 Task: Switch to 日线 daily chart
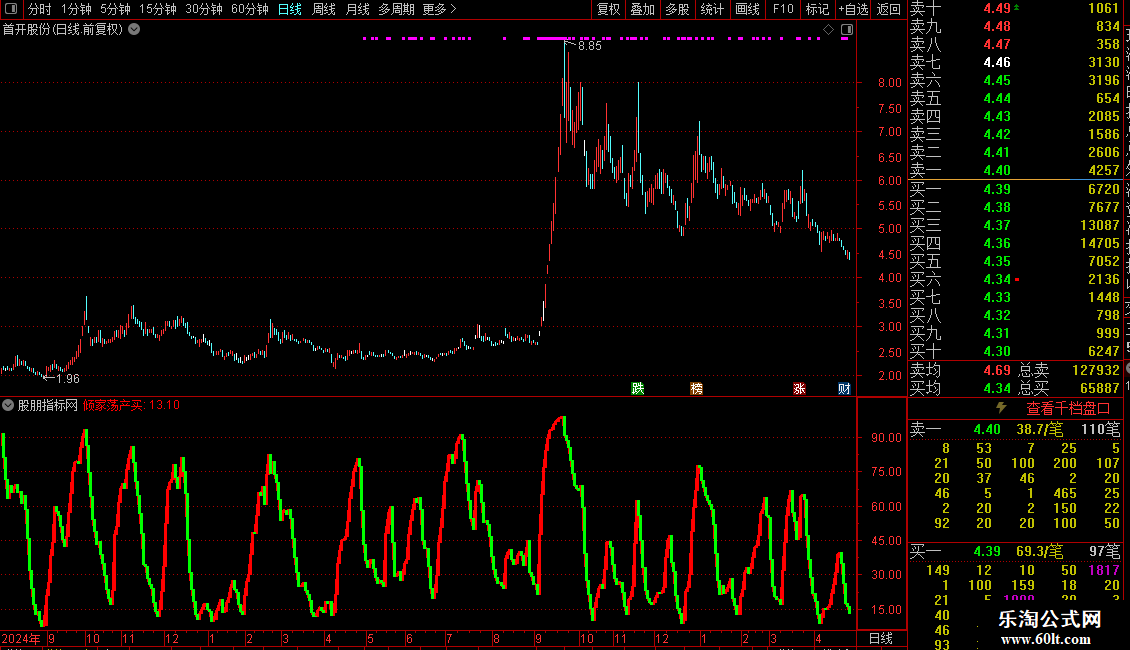pos(290,9)
